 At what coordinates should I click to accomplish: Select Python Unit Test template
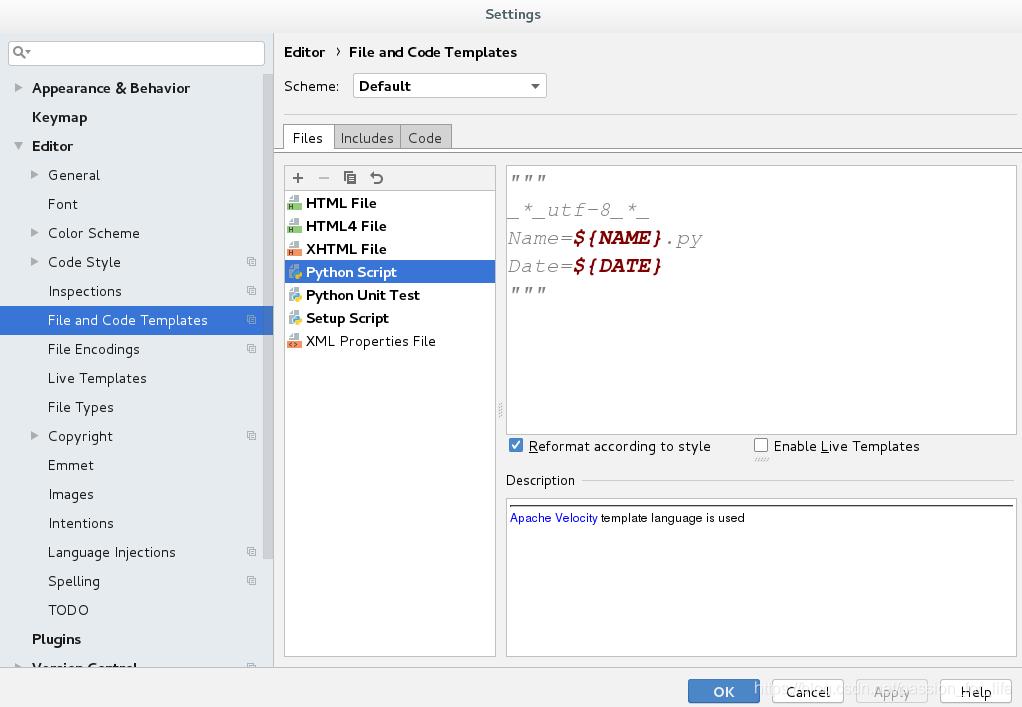[390, 295]
